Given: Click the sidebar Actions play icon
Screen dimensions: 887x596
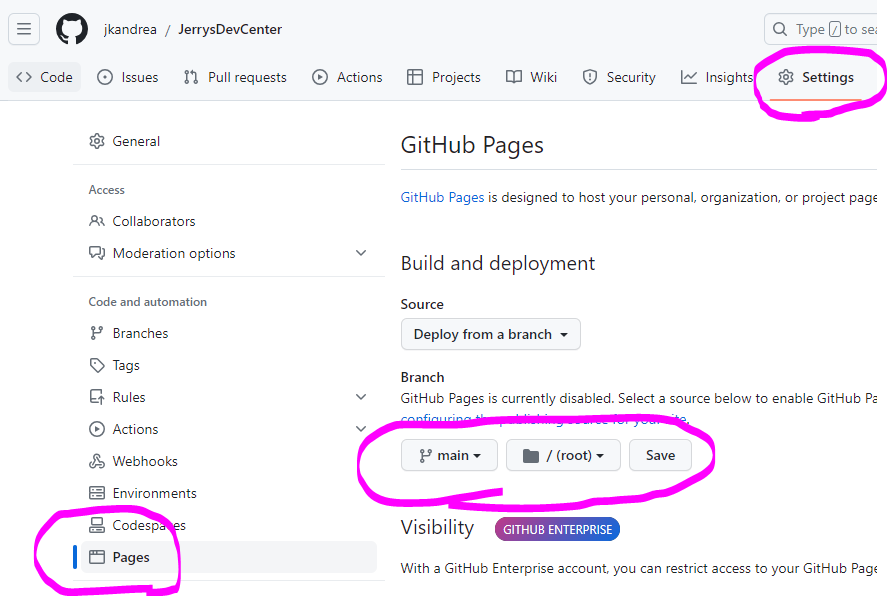Looking at the screenshot, I should pos(97,429).
